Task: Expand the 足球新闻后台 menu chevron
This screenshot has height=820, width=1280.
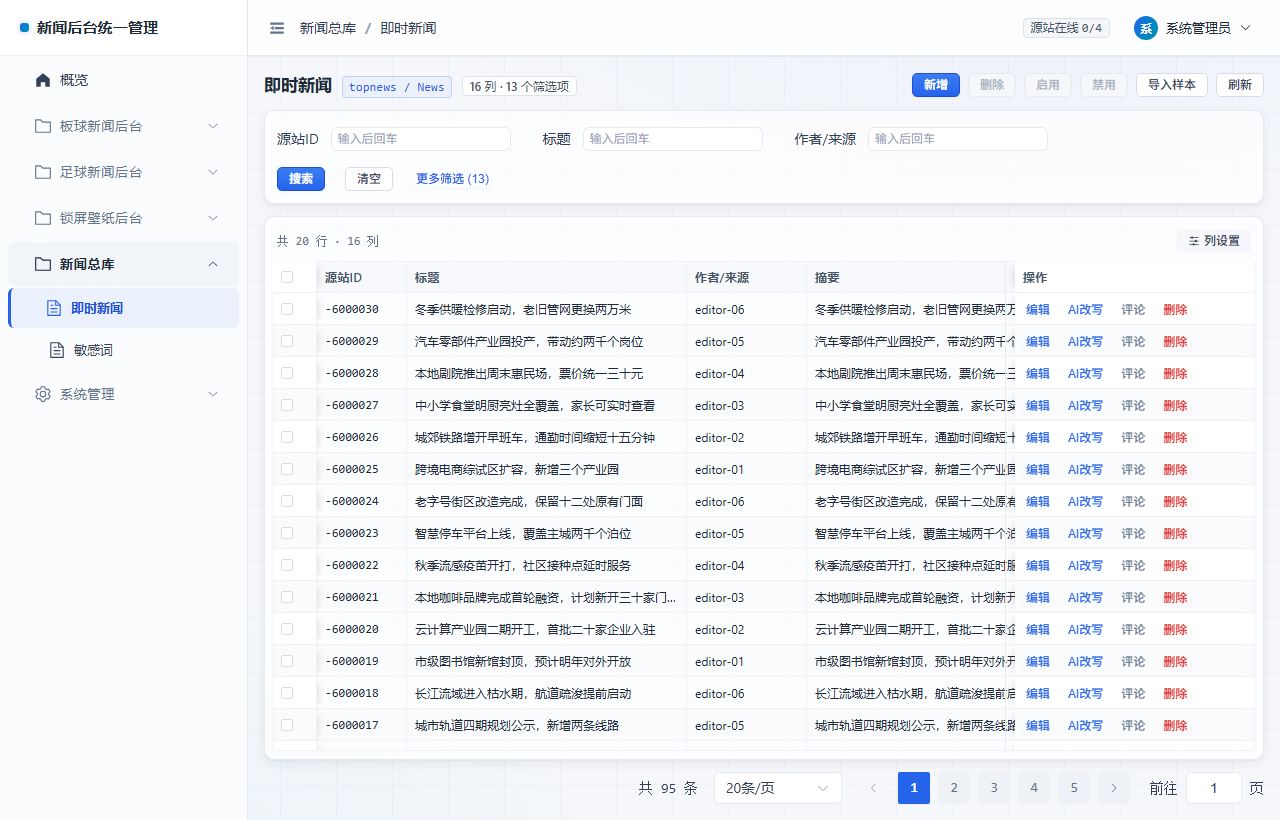Action: click(213, 172)
